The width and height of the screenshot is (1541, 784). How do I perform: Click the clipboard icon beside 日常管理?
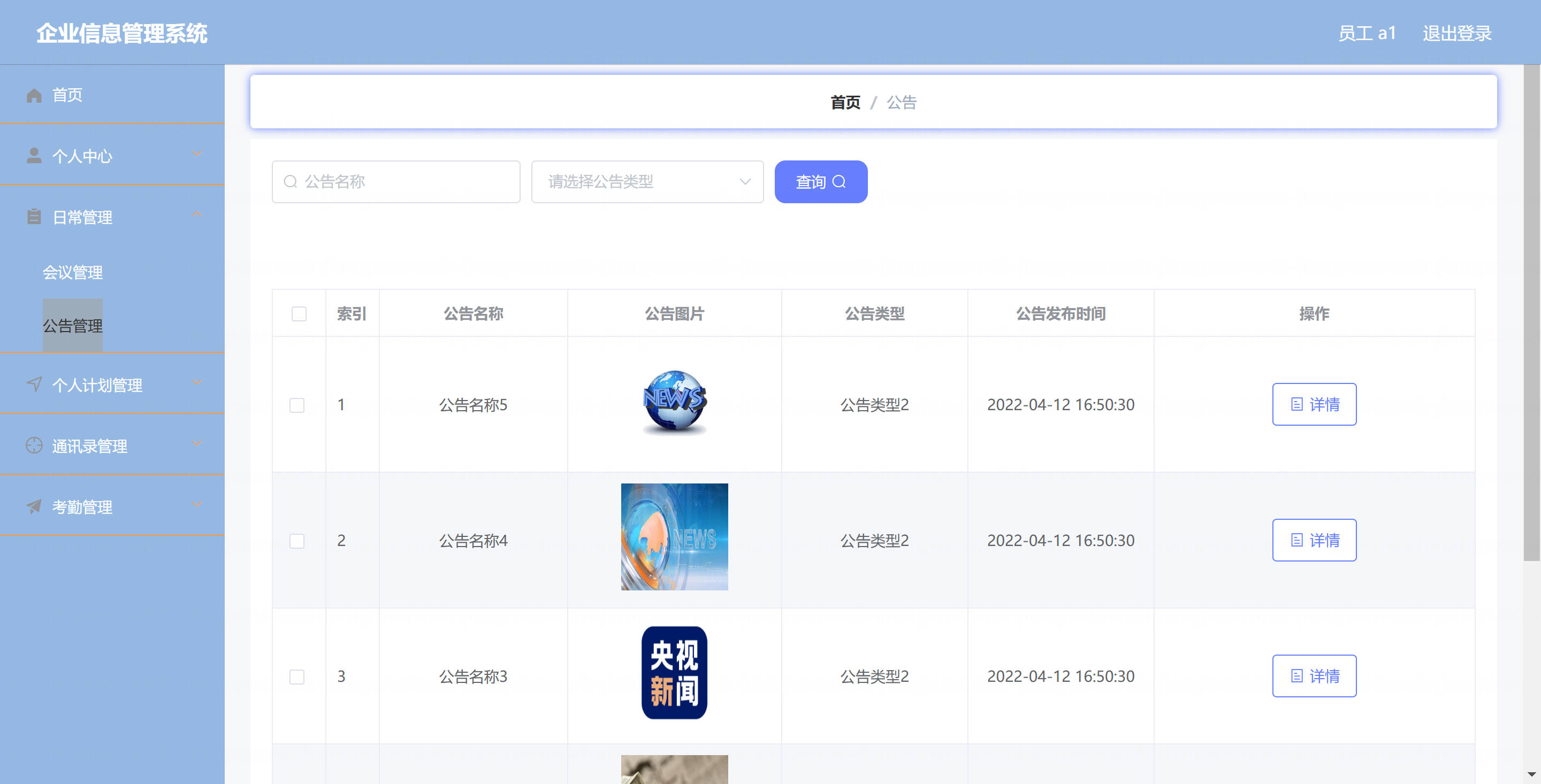pos(34,217)
